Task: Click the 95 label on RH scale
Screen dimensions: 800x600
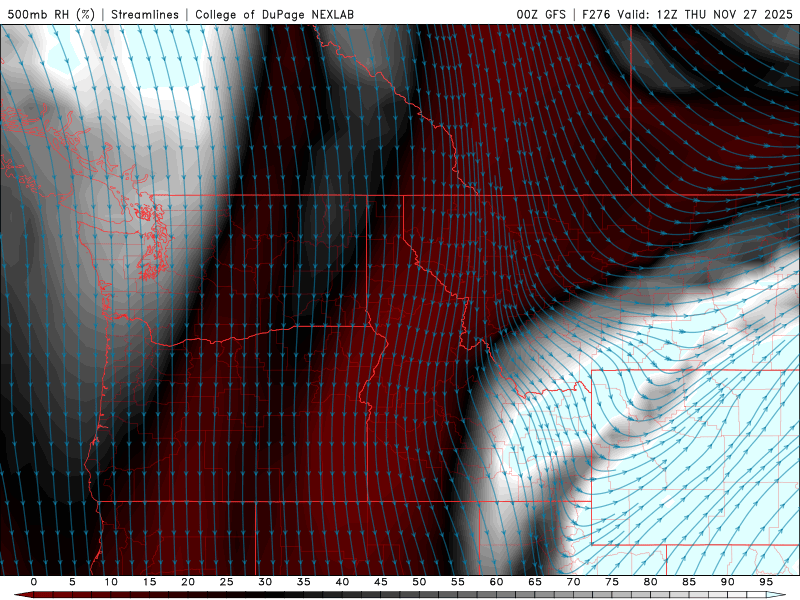Action: coord(766,582)
